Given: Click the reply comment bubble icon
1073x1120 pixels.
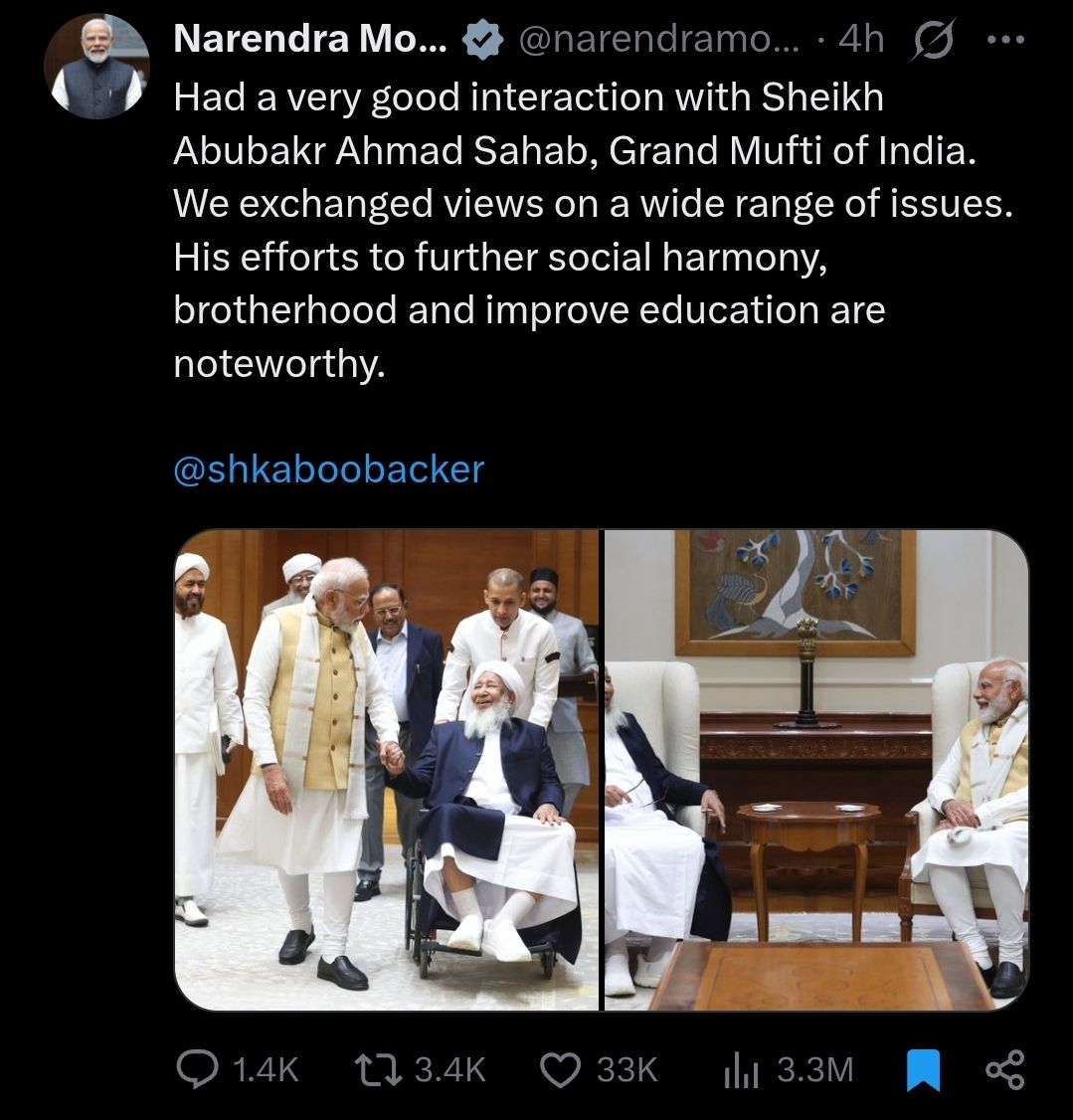Looking at the screenshot, I should (196, 1070).
